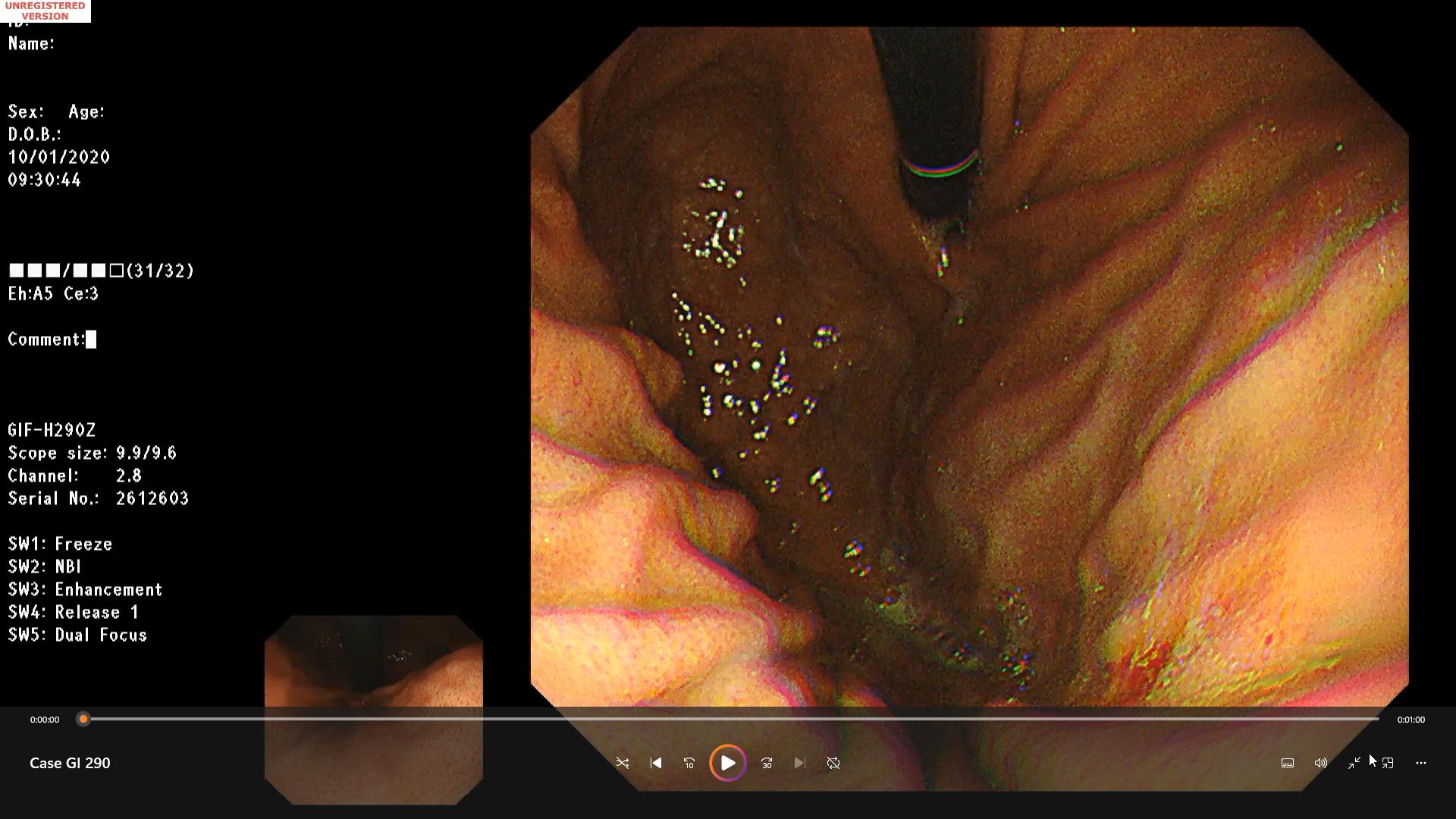
Task: Click the SW3: Enhancement label
Action: tap(85, 589)
